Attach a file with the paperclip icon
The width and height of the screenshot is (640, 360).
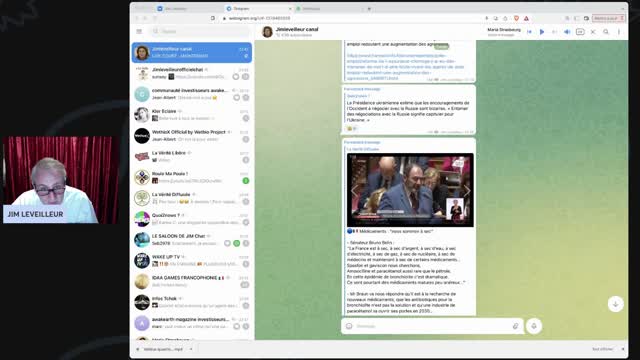(x=516, y=326)
